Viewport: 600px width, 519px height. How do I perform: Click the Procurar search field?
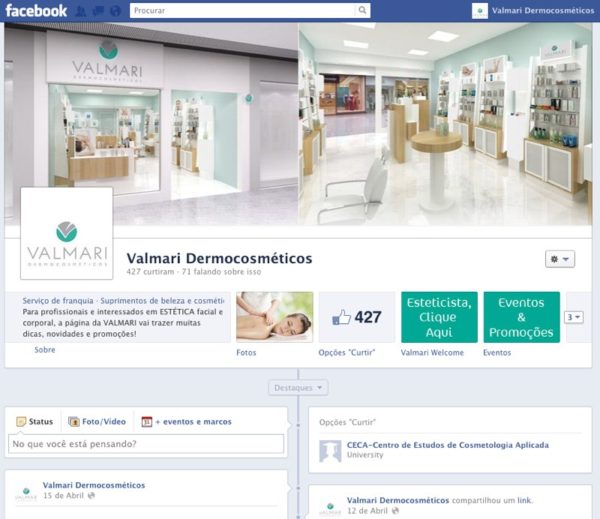(243, 10)
